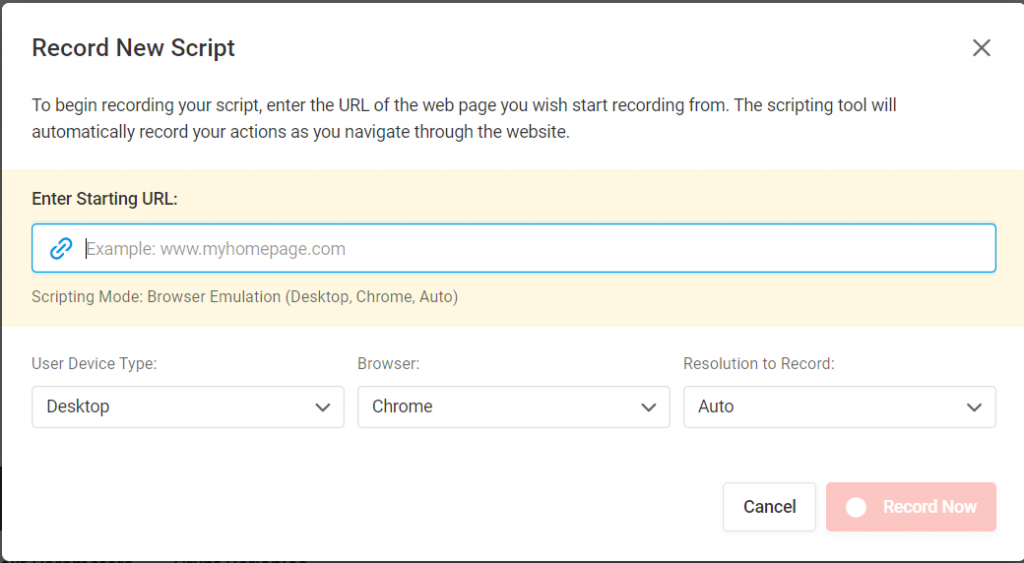Click the Resolution to Record label
Viewport: 1024px width, 563px height.
click(x=759, y=364)
